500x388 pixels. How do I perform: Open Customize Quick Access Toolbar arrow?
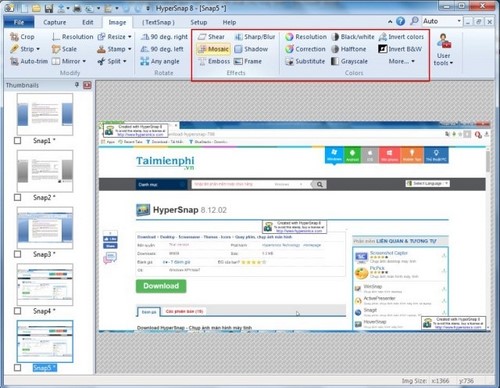(x=148, y=8)
